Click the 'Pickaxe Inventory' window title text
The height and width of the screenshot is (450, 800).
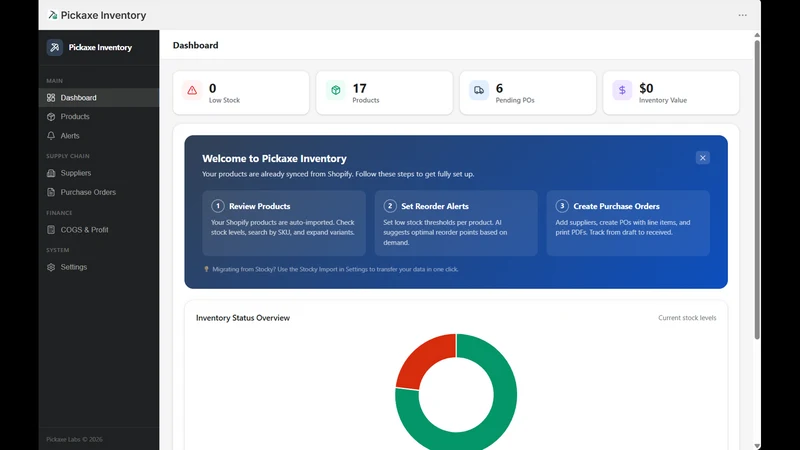tap(103, 15)
